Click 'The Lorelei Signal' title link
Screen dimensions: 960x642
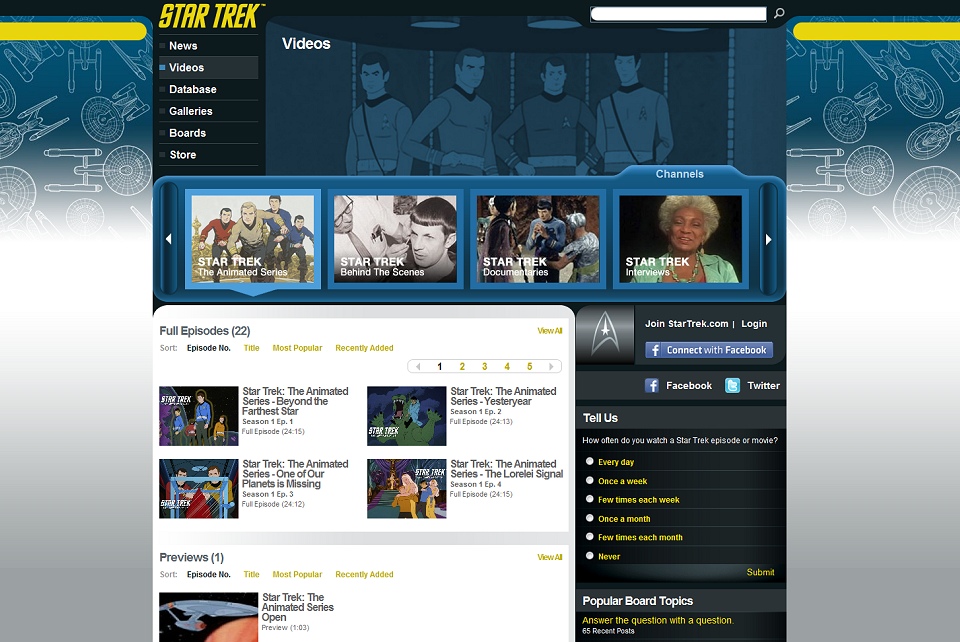pyautogui.click(x=507, y=469)
